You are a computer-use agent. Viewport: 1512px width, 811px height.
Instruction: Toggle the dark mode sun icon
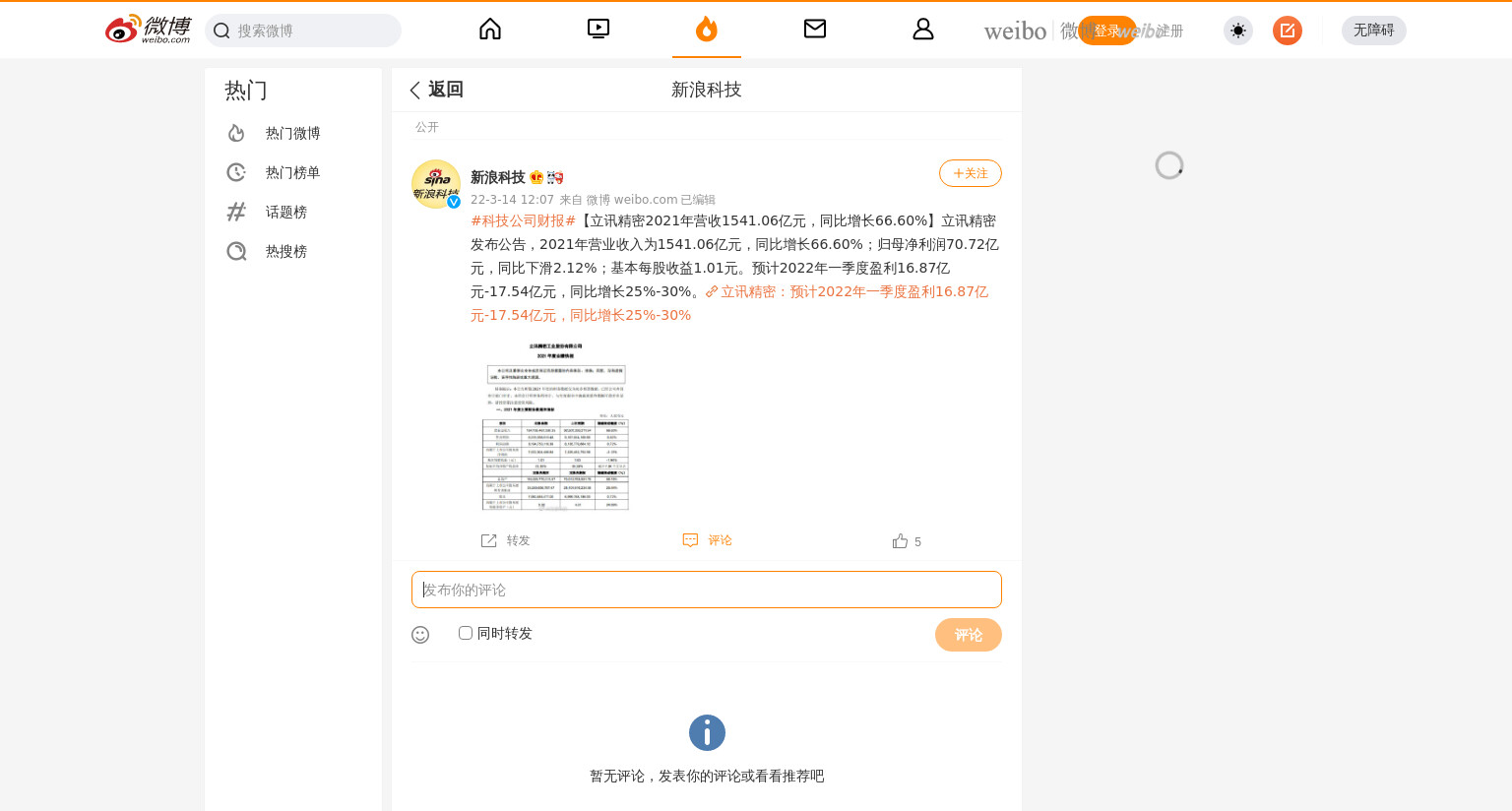click(1238, 31)
